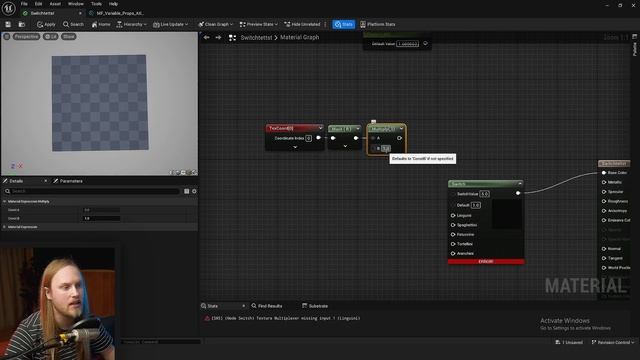640x360 pixels.
Task: Click the TexCoord output pin
Action: (319, 138)
